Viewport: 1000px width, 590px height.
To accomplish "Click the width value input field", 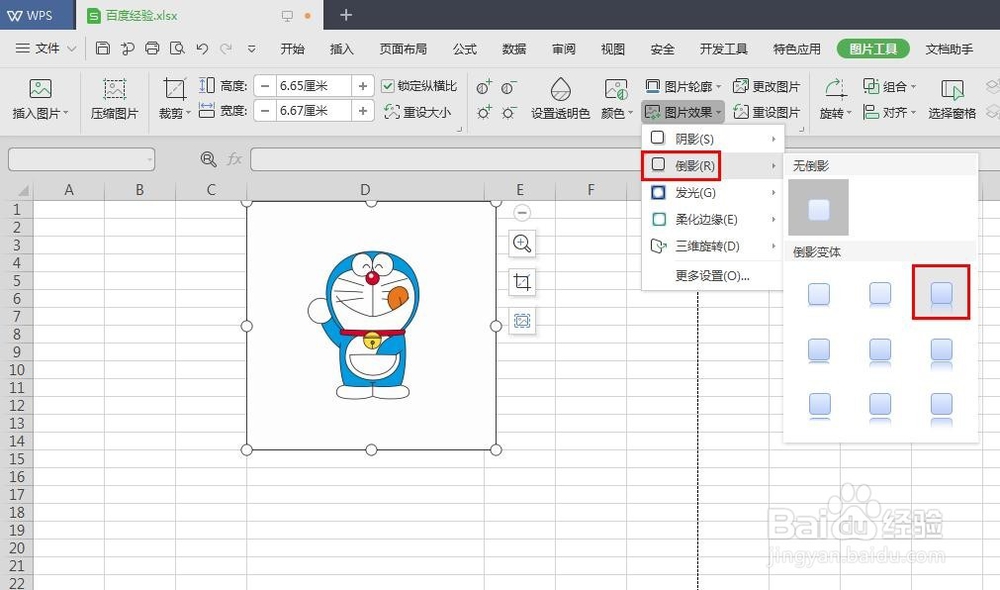I will (313, 111).
